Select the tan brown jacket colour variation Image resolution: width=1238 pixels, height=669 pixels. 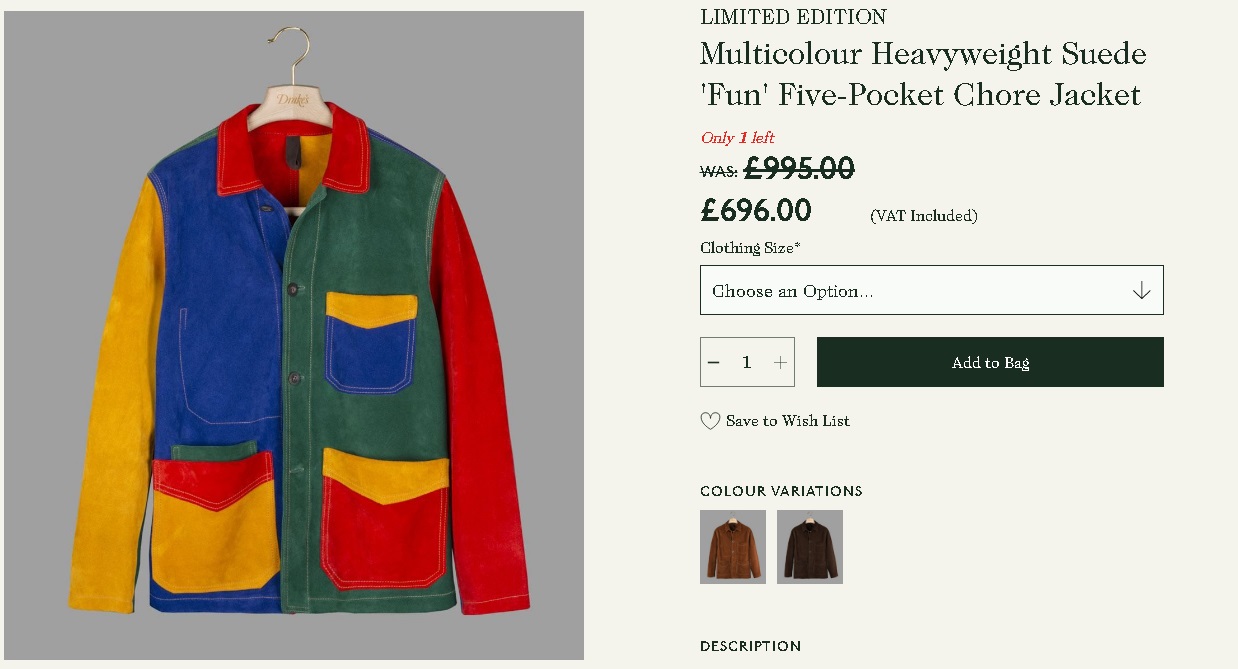(733, 547)
